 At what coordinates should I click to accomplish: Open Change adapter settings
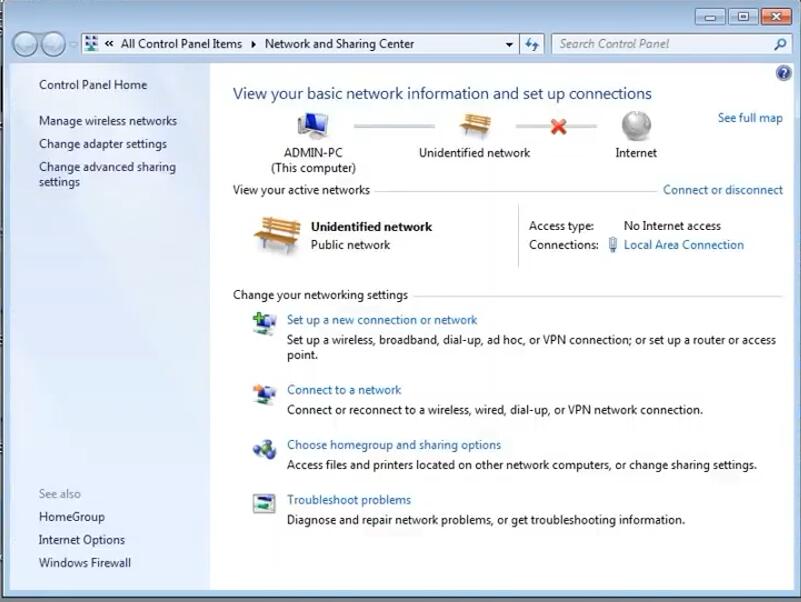[103, 144]
